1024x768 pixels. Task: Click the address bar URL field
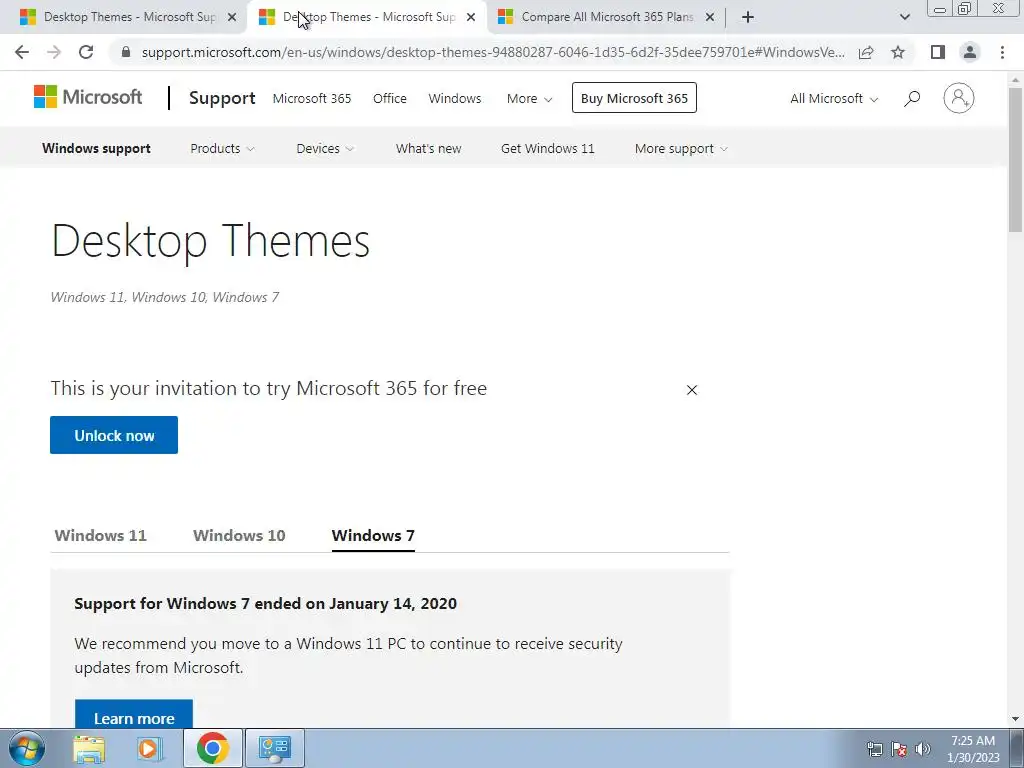point(493,52)
